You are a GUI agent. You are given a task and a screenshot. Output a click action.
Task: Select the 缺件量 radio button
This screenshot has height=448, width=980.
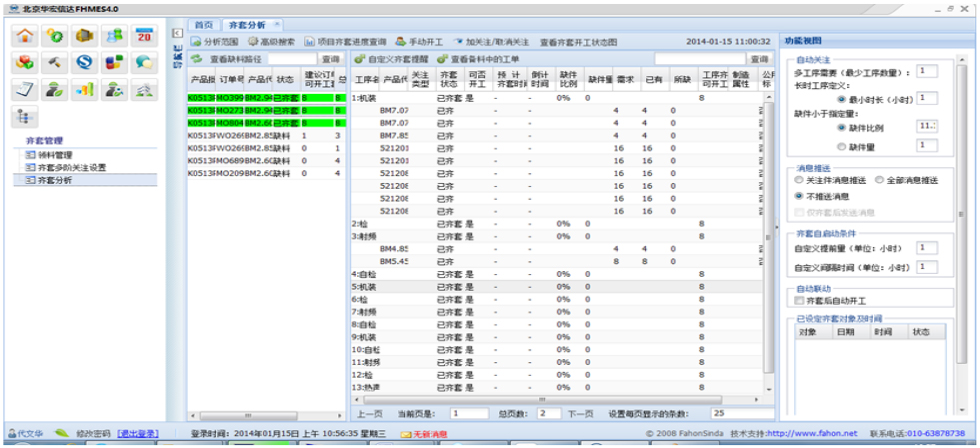(x=842, y=146)
